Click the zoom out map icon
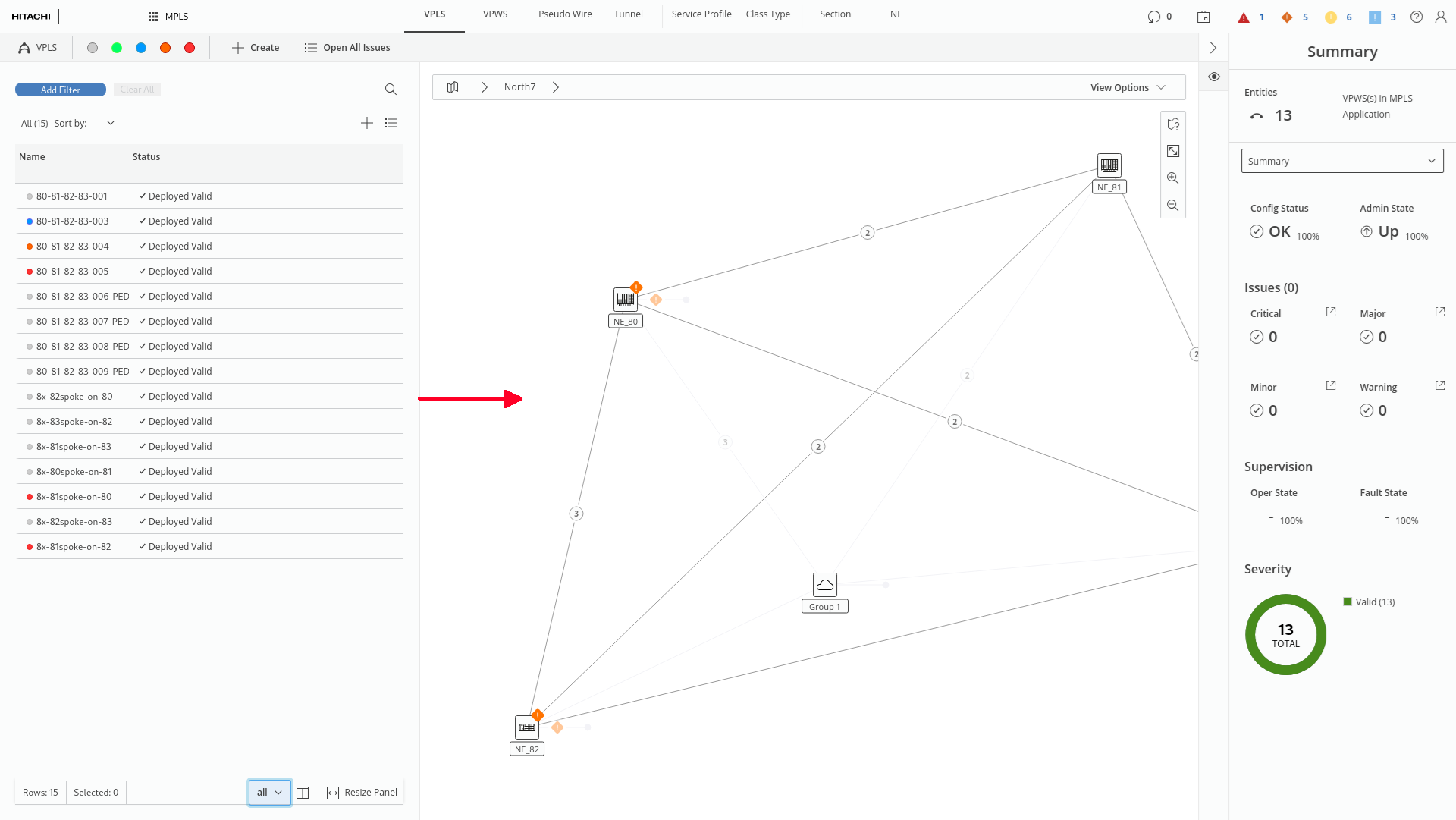The height and width of the screenshot is (820, 1456). 1172,206
